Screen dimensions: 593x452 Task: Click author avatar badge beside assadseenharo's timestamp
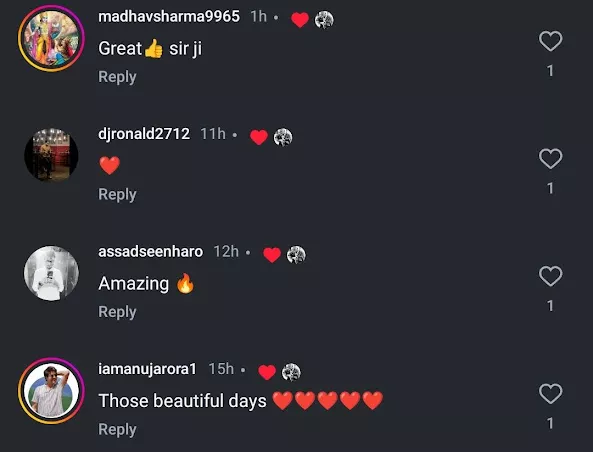point(296,255)
